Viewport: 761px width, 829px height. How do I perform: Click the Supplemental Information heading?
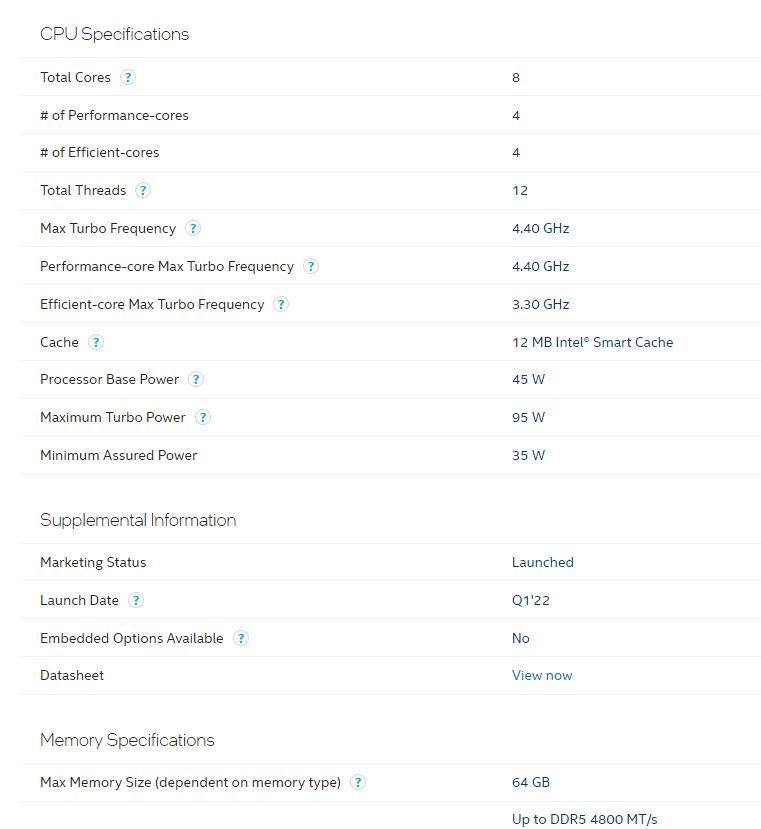coord(138,520)
